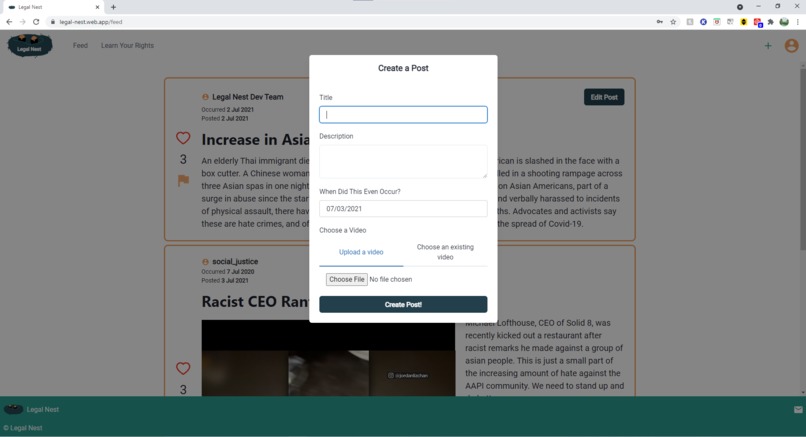806x437 pixels.
Task: Click the footer Legal Nest logo
Action: point(14,409)
